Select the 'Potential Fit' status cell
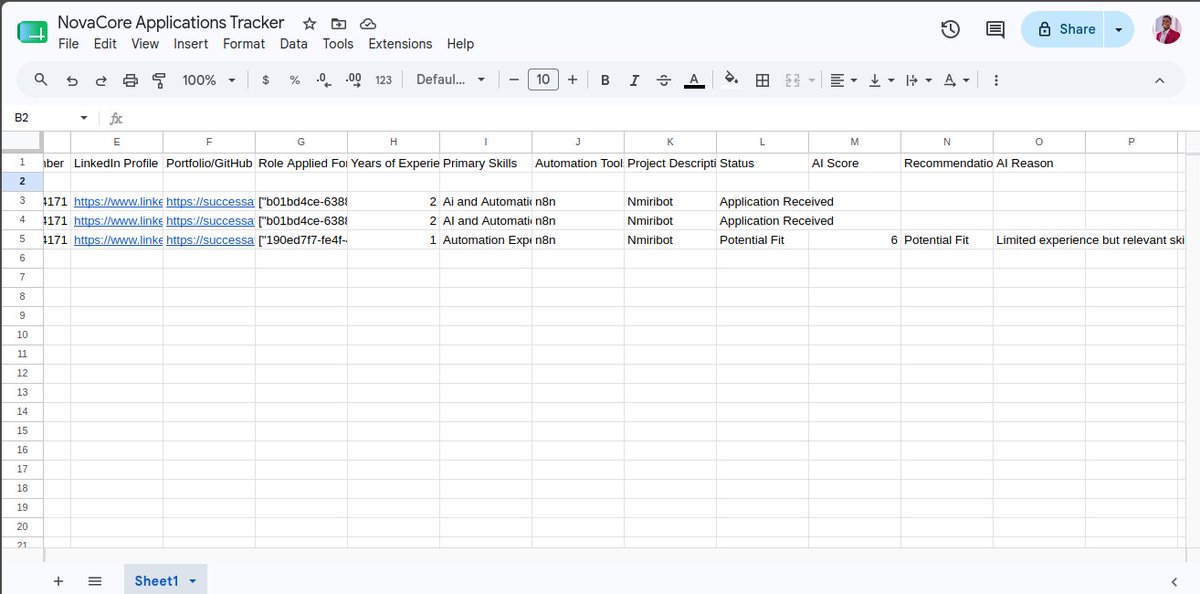 pyautogui.click(x=763, y=240)
